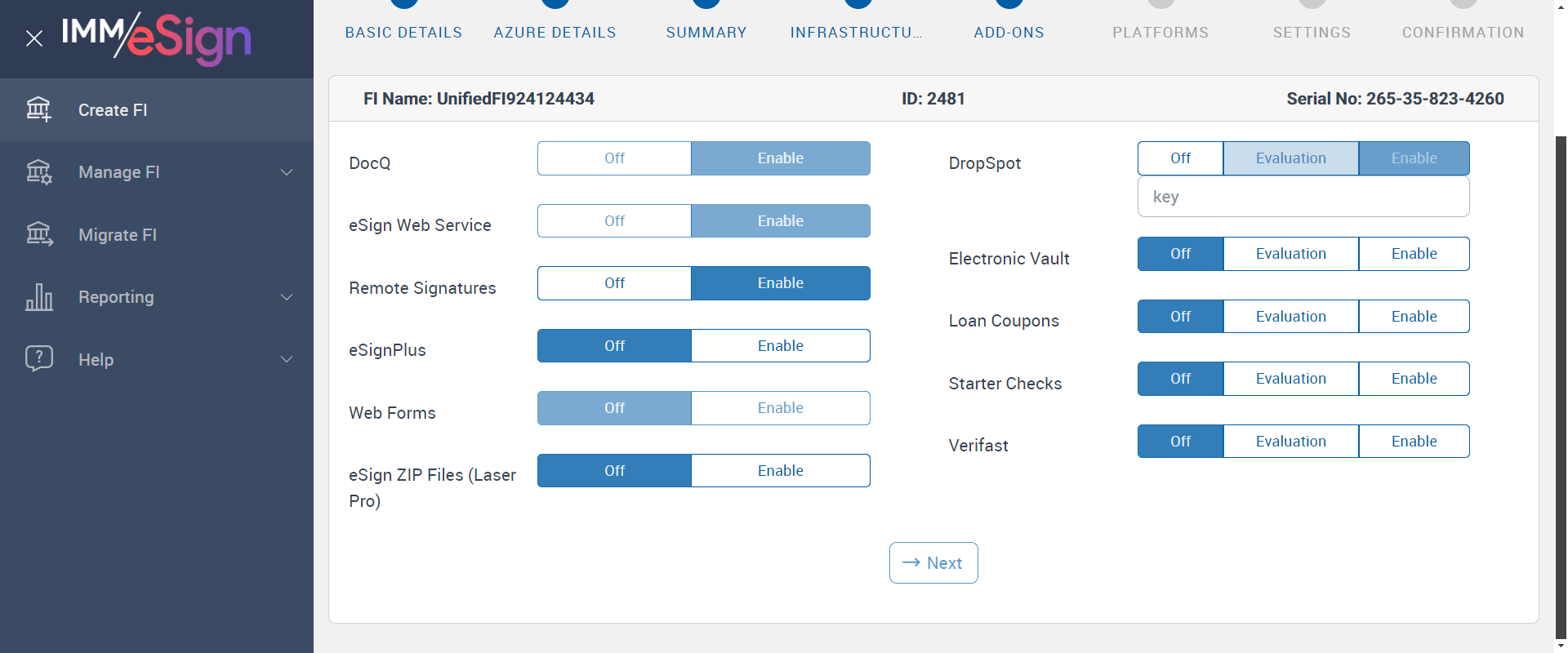This screenshot has width=1568, height=653.
Task: Enable Electronic Vault
Action: (1414, 254)
